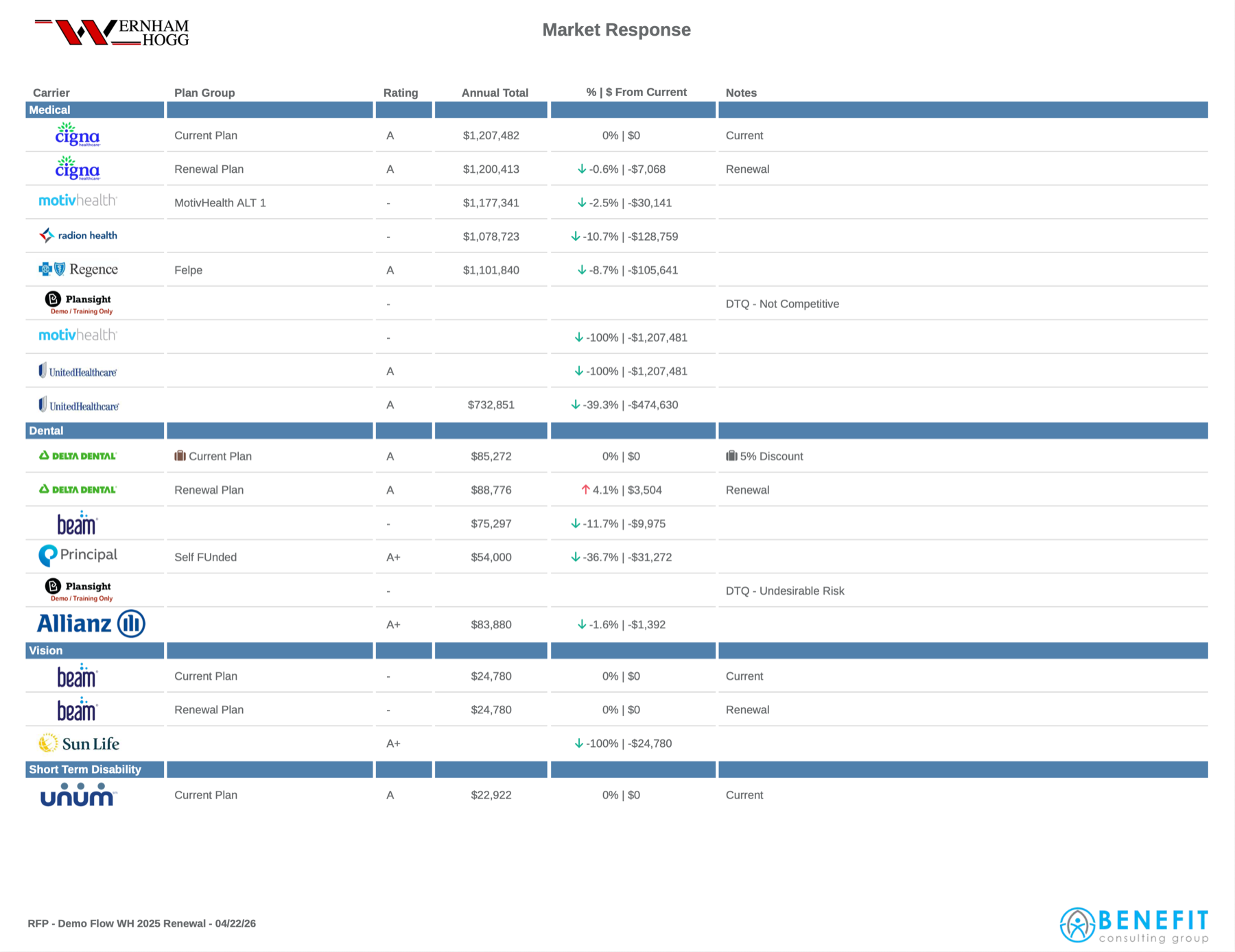Click the $83,880 annual total
The height and width of the screenshot is (952, 1235).
click(491, 624)
